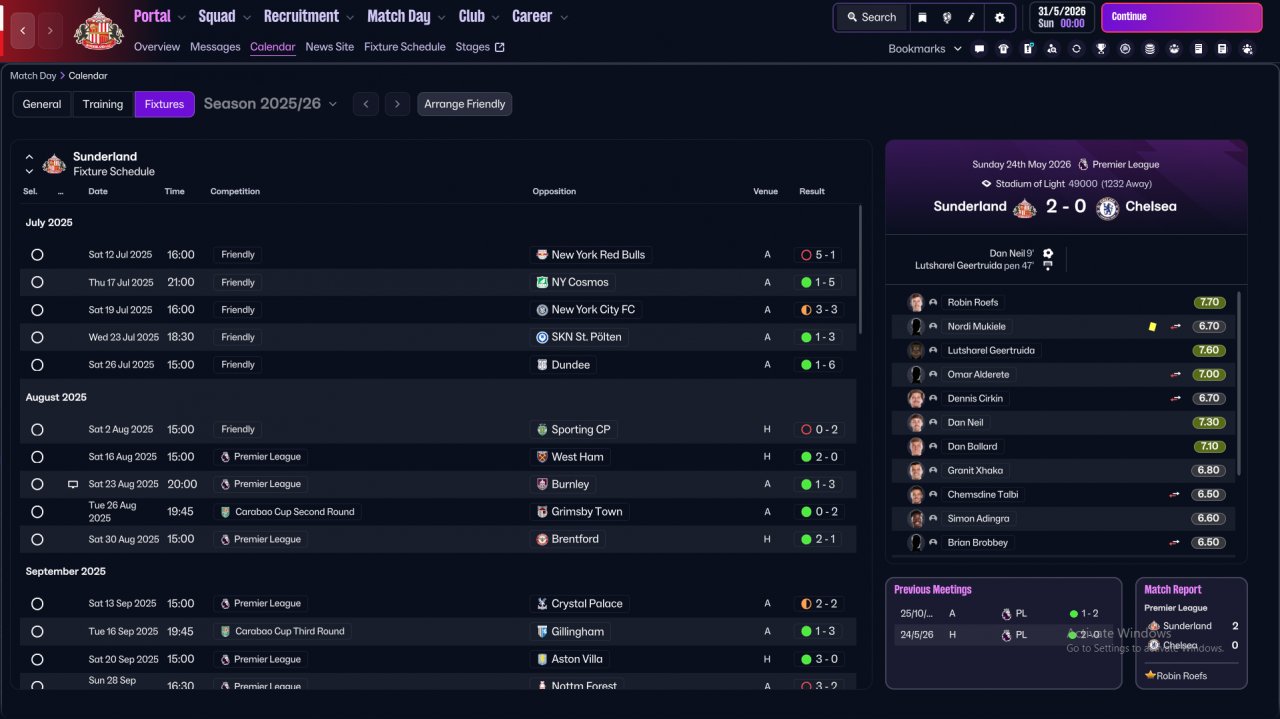Click the TV broadcast icon on Burnley row
1280x719 pixels.
(72, 484)
